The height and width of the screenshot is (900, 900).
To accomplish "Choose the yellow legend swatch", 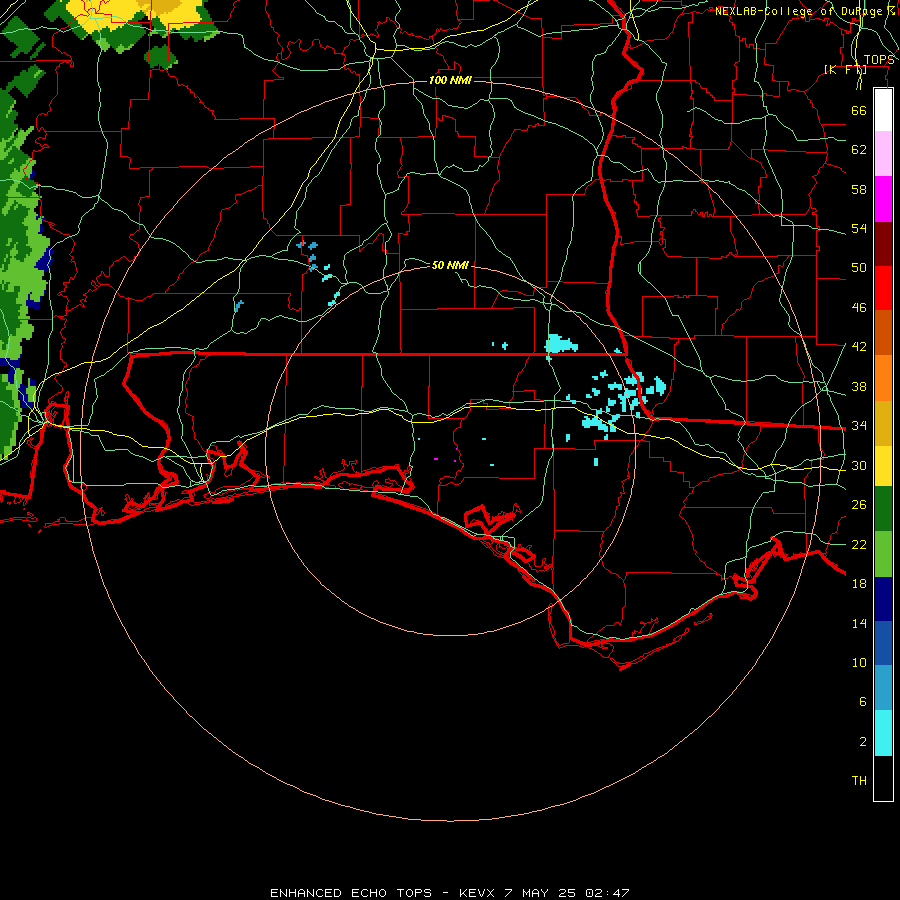I will tap(883, 466).
